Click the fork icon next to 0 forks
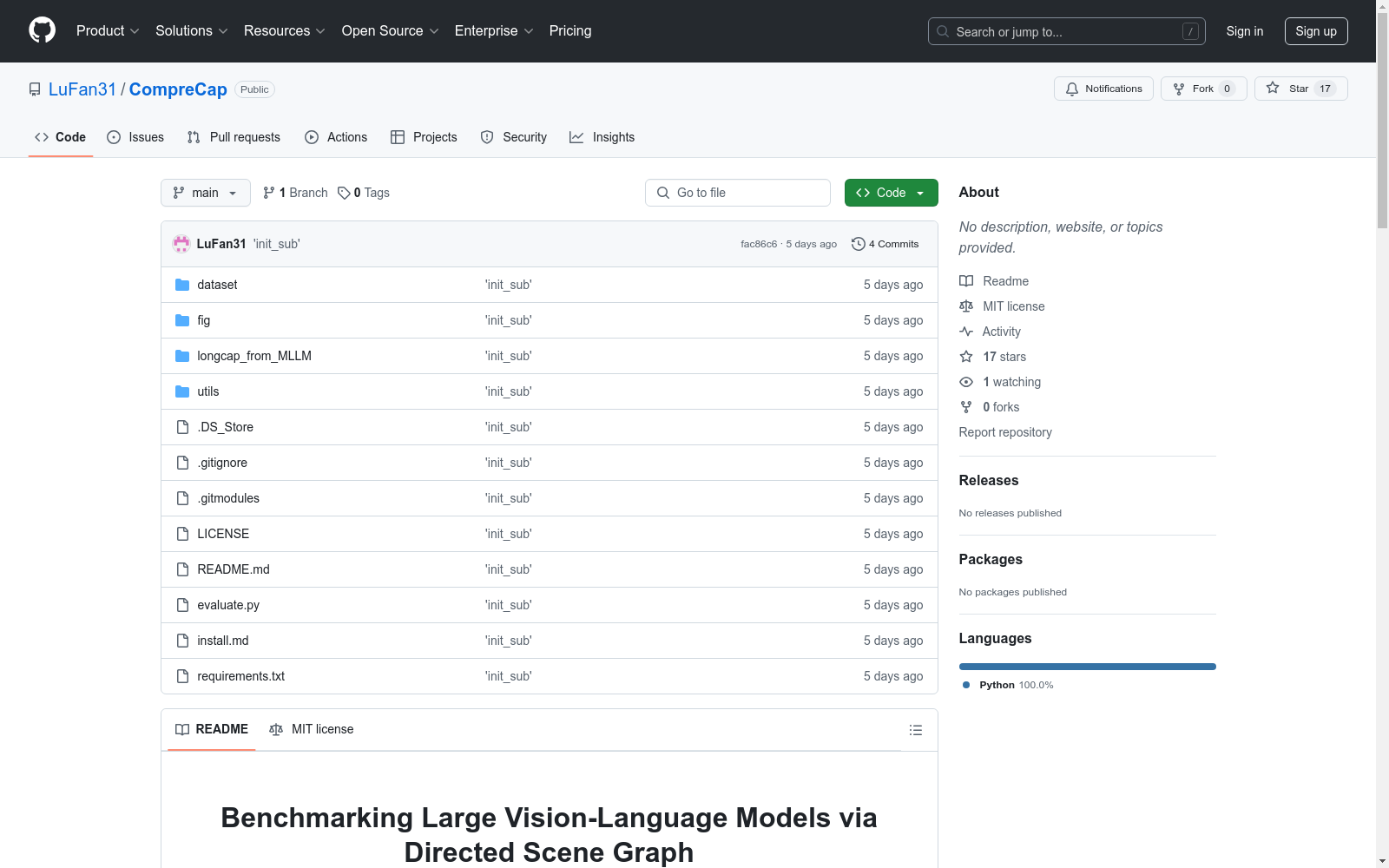This screenshot has width=1389, height=868. [966, 407]
